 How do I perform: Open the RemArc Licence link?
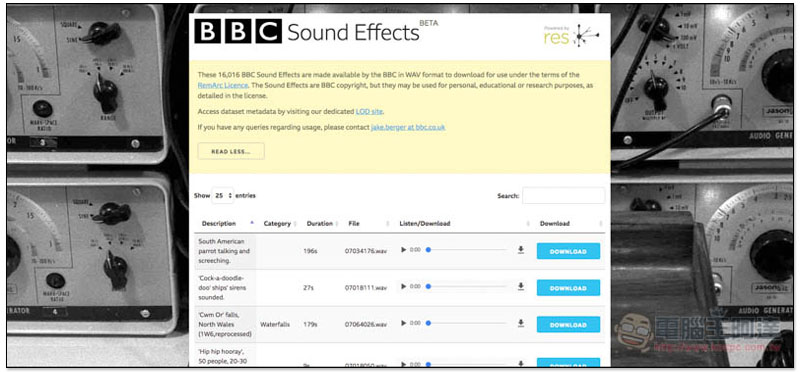pos(222,86)
